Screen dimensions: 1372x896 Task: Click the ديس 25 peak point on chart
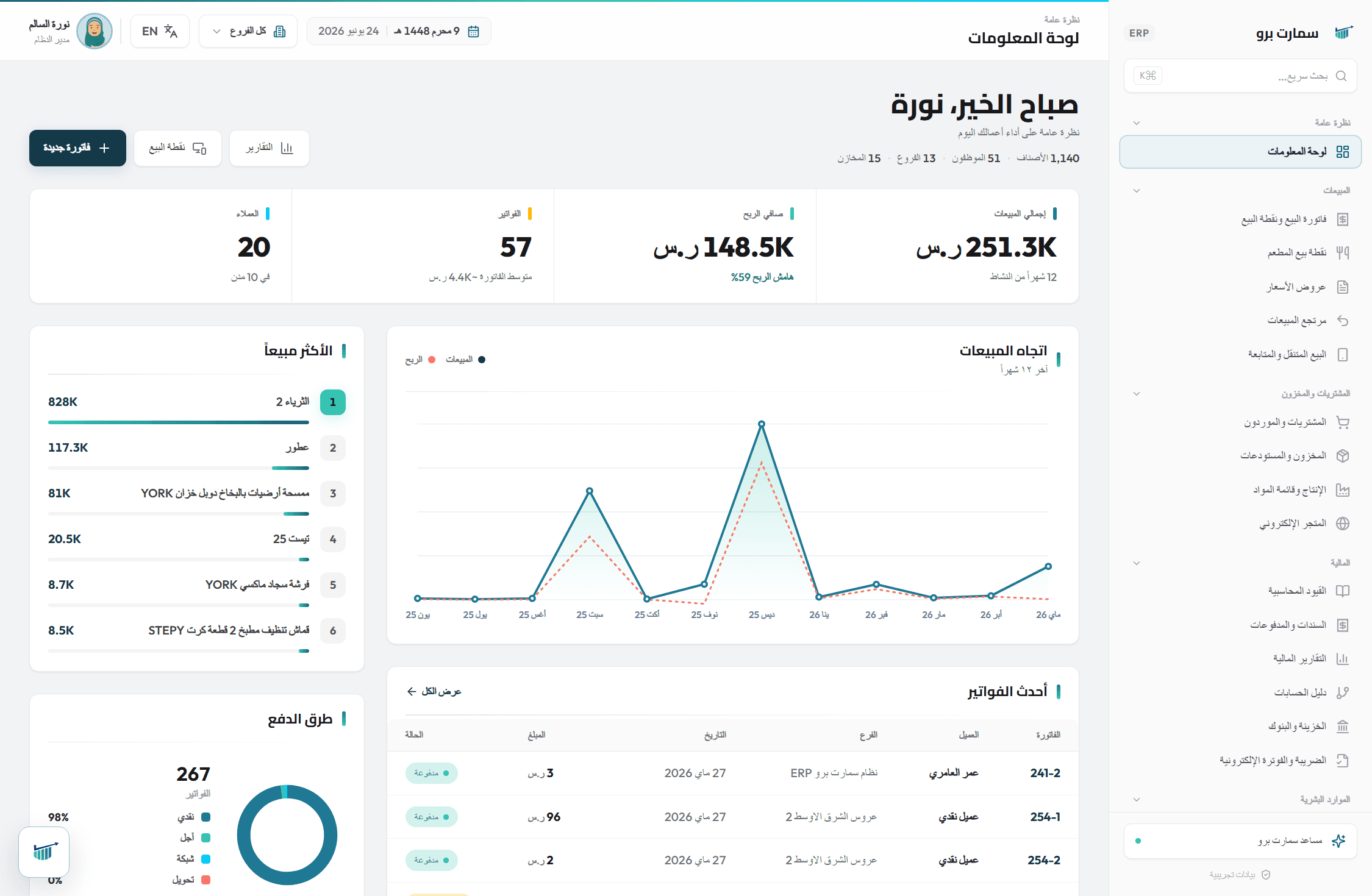pos(762,424)
